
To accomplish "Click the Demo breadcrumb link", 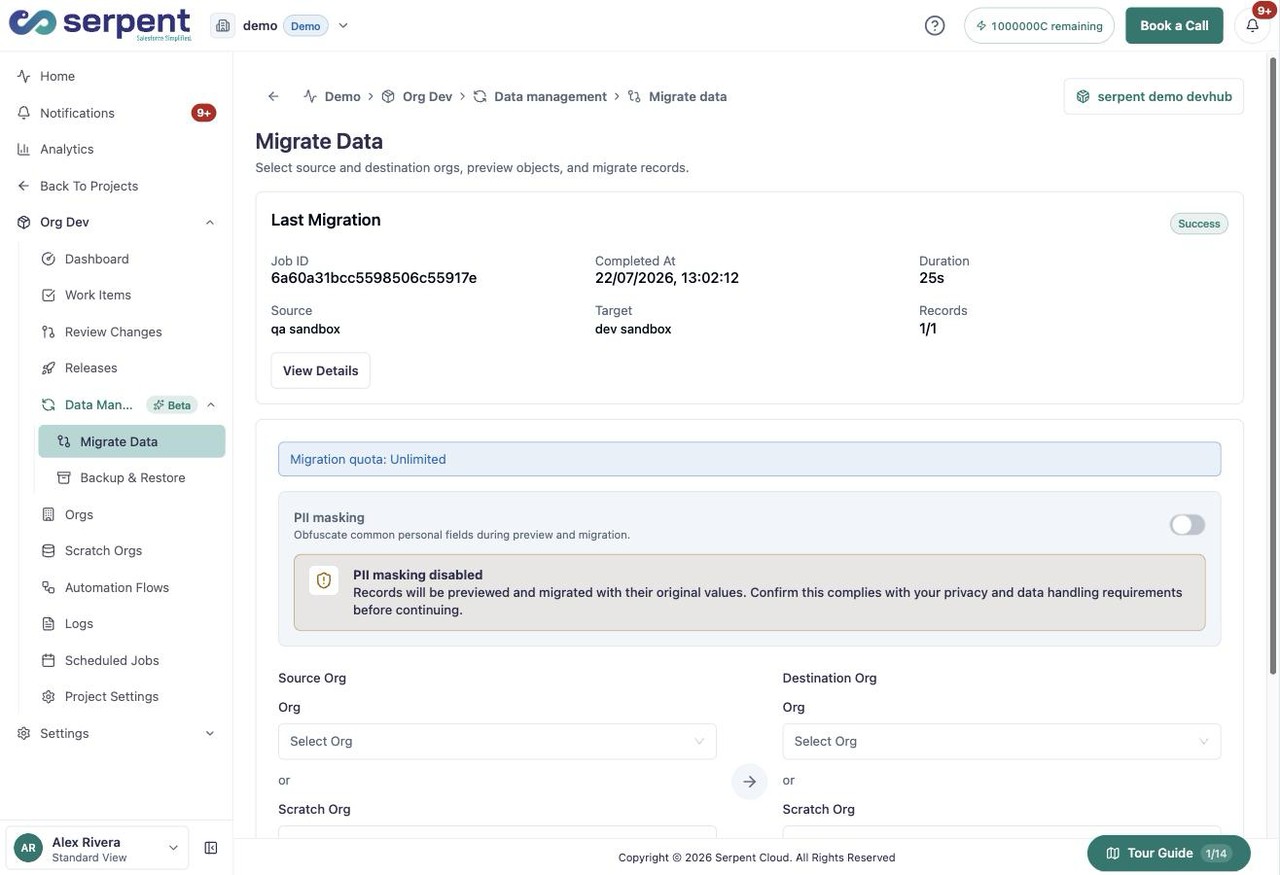I will (332, 96).
